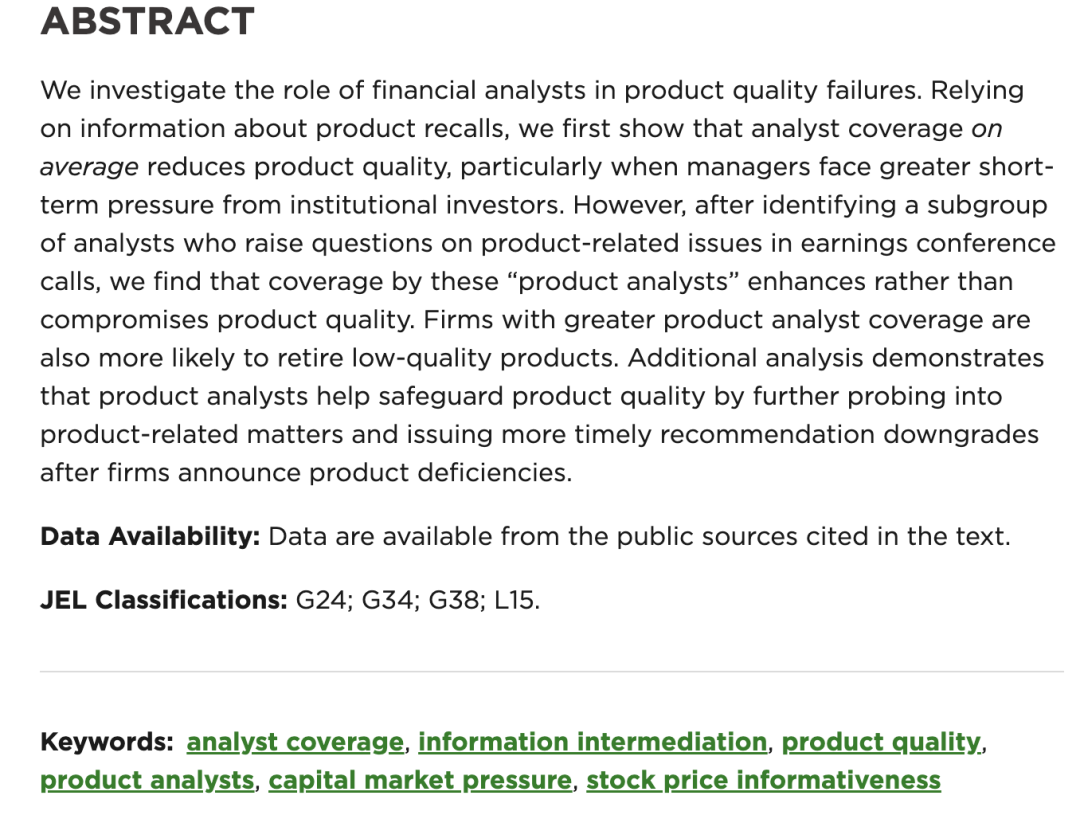
Task: Click the JEL code 'L15'
Action: pos(517,601)
